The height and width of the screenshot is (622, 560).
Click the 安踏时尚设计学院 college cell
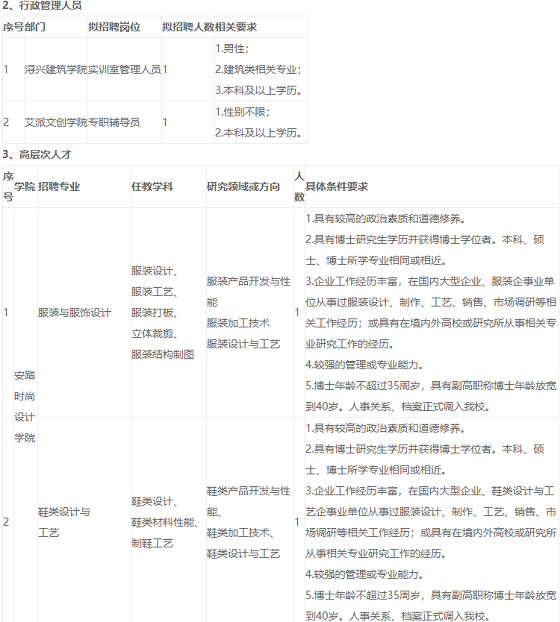click(x=25, y=407)
